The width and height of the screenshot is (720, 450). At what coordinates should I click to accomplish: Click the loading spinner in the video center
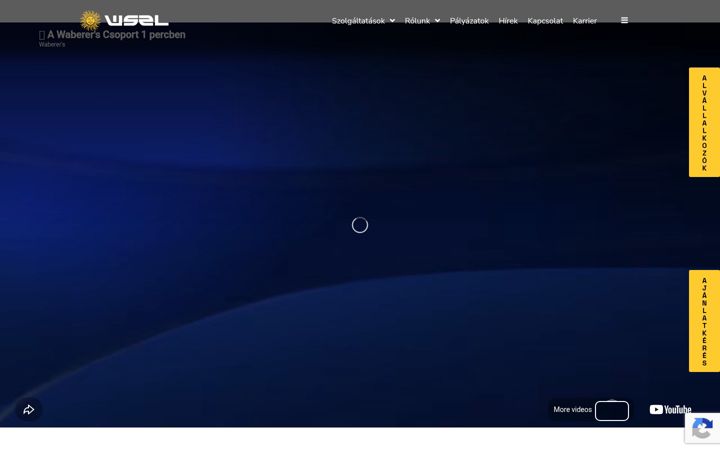tap(360, 225)
